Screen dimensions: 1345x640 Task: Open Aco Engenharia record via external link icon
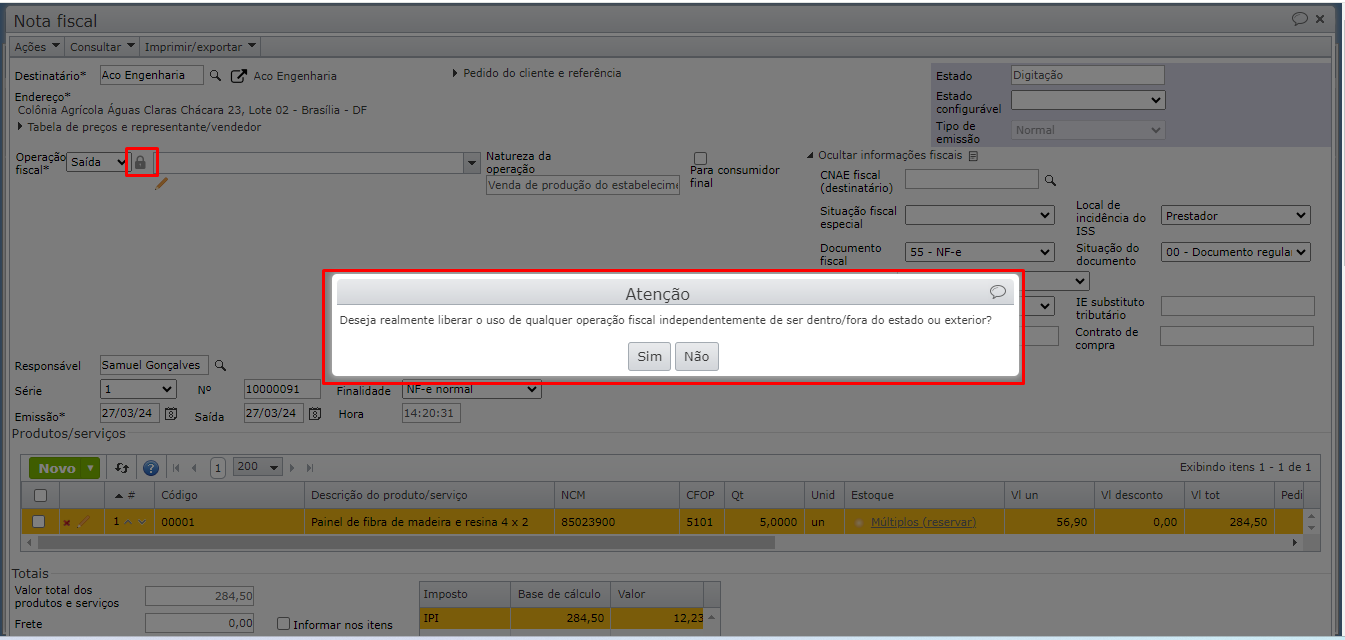click(x=239, y=76)
